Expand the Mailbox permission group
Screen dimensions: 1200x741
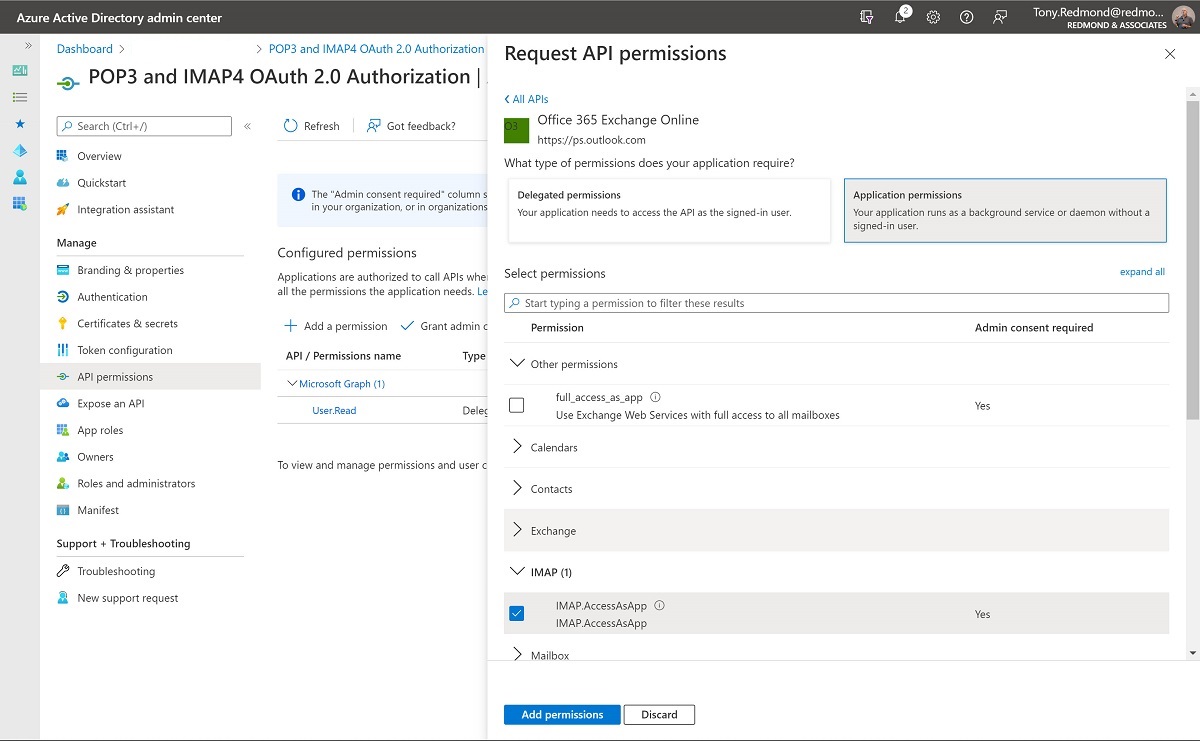pyautogui.click(x=517, y=655)
